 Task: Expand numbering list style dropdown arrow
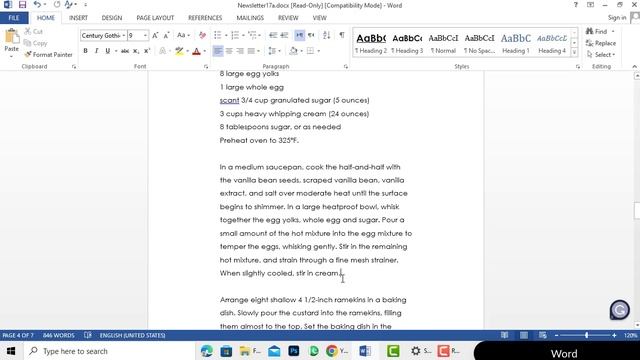pyautogui.click(x=243, y=36)
